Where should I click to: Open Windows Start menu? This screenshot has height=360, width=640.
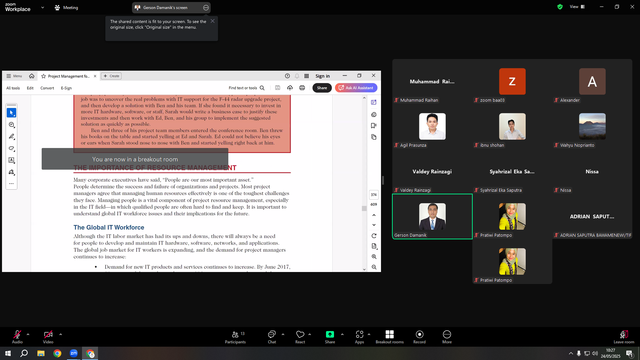tap(8, 353)
